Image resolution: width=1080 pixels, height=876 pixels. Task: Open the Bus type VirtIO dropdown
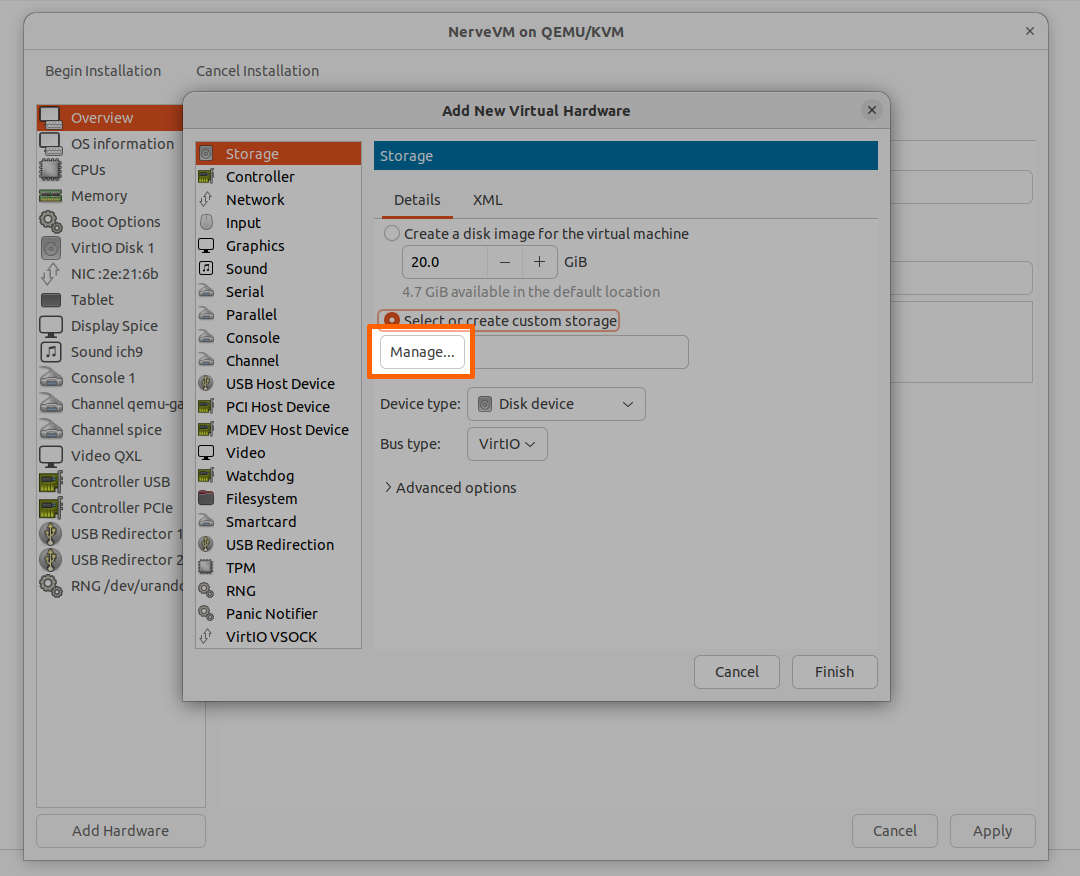(x=507, y=444)
